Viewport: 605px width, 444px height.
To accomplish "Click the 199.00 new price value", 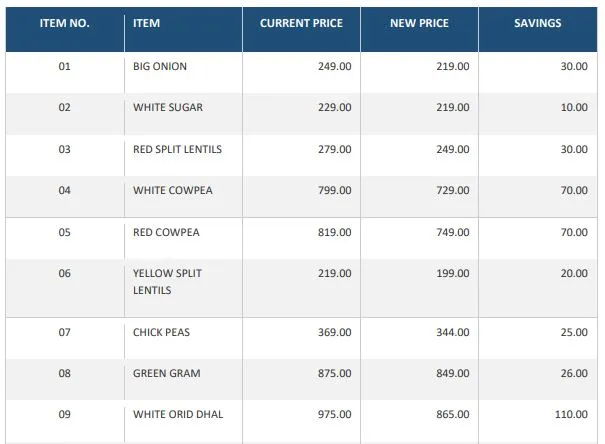I will click(453, 273).
